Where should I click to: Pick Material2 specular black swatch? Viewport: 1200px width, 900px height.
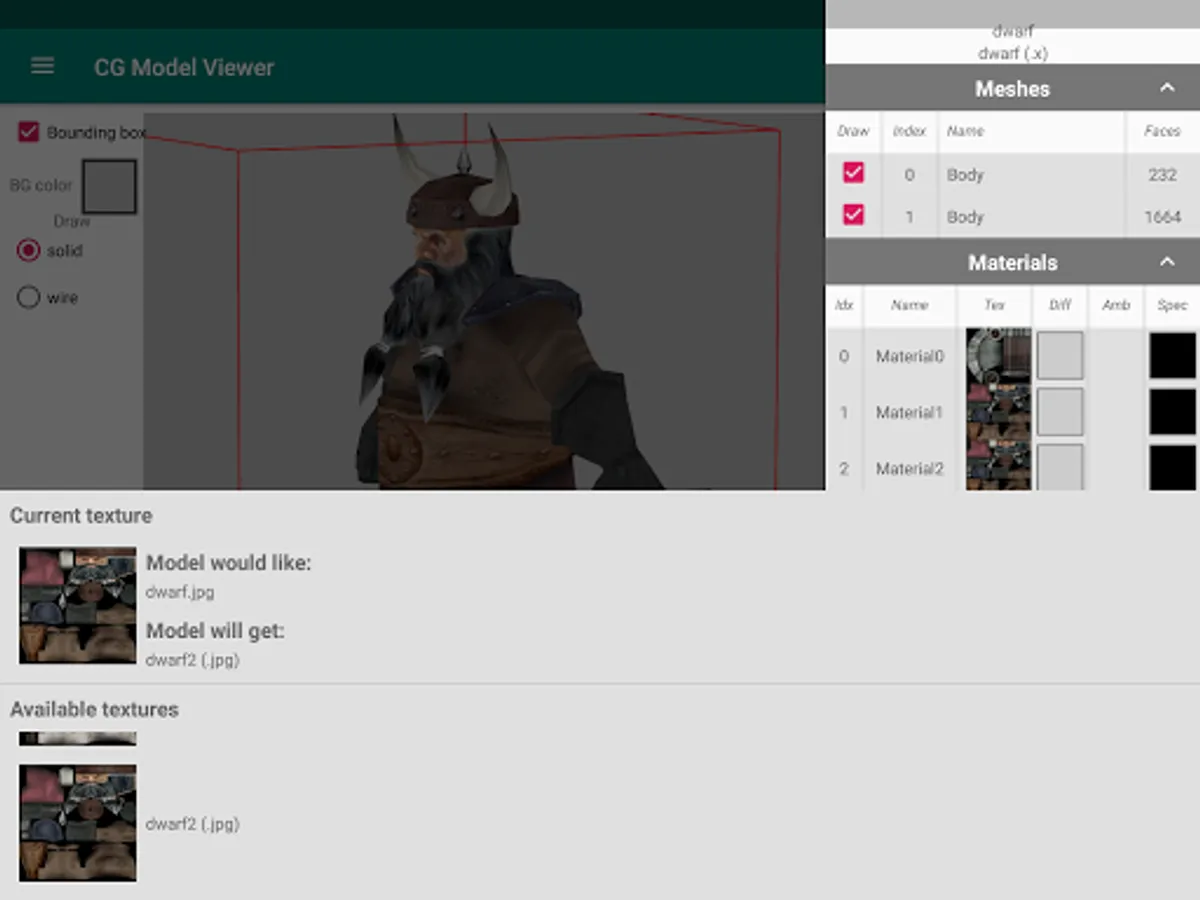[1172, 467]
